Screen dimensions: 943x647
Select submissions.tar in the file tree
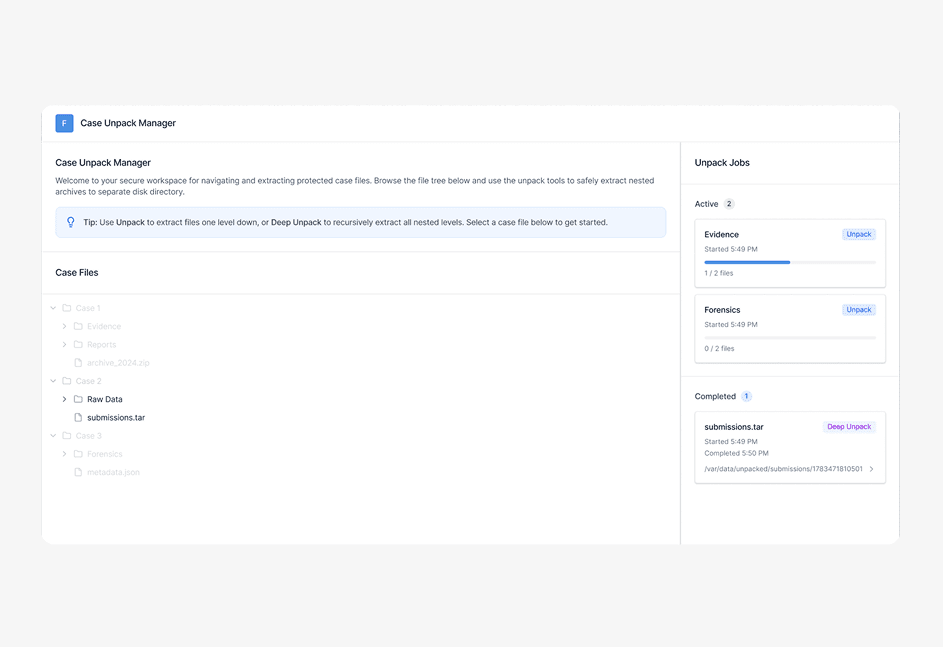[x=116, y=417]
